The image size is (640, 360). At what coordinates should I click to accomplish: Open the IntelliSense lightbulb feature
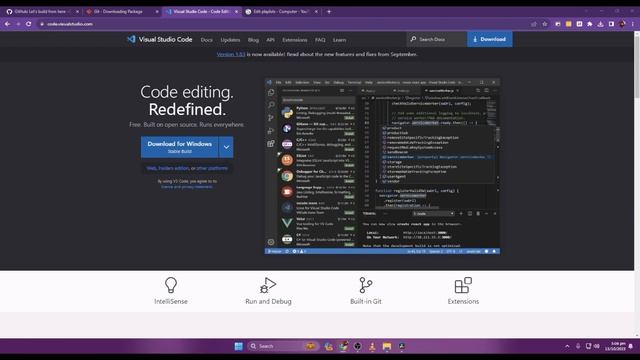171,291
